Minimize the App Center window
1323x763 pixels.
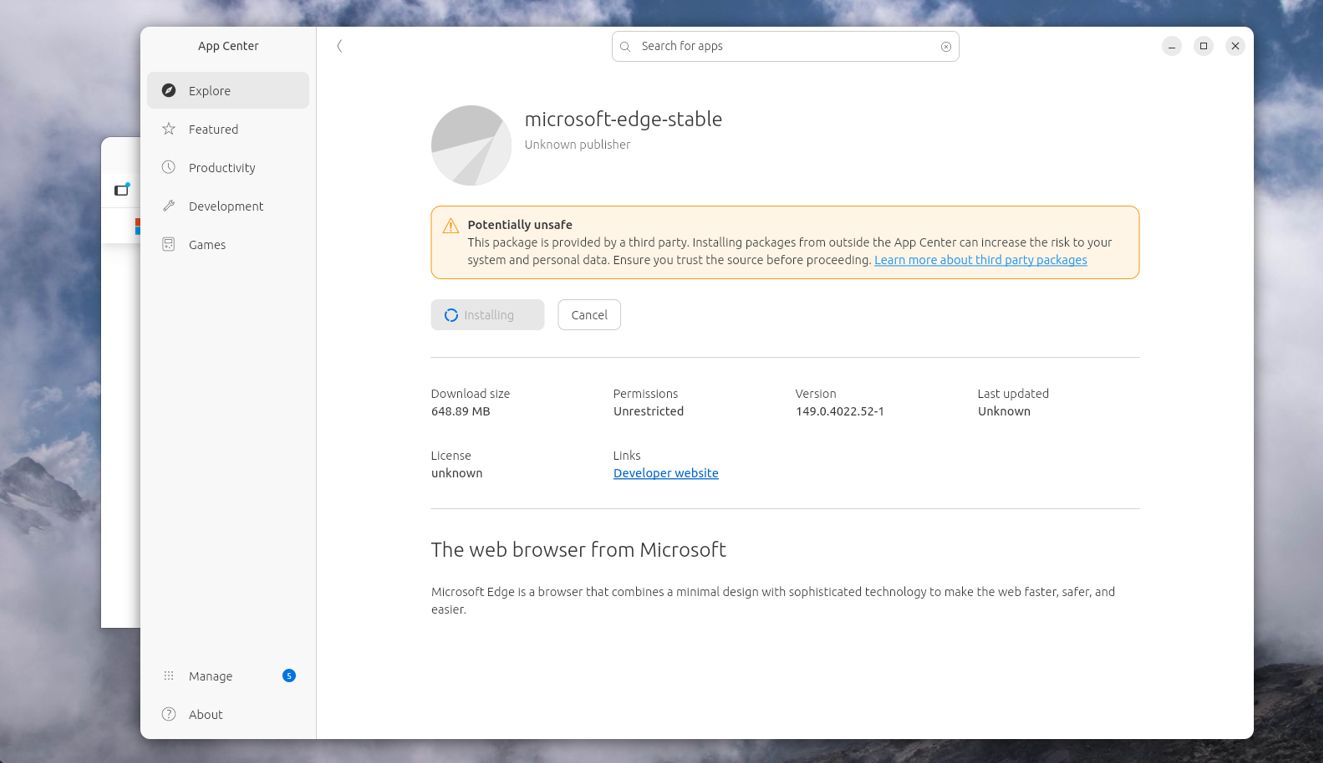(x=1172, y=46)
